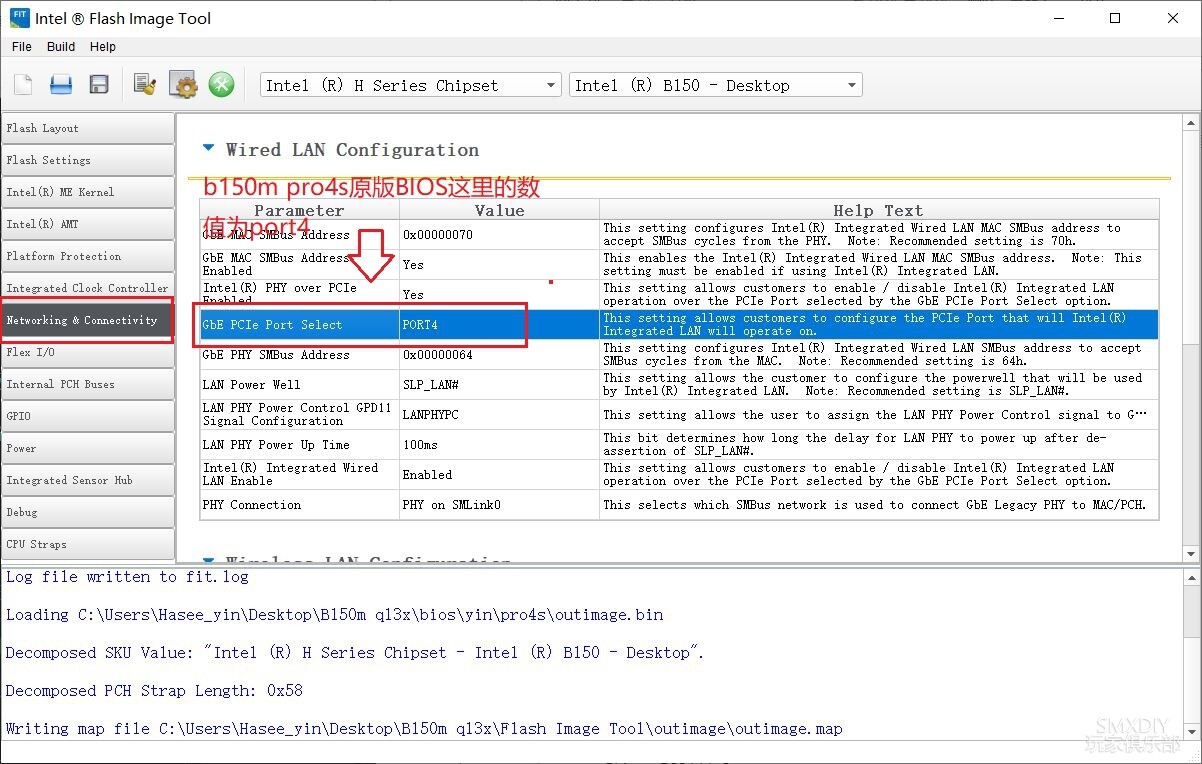Click the Writing map file log line

point(424,729)
